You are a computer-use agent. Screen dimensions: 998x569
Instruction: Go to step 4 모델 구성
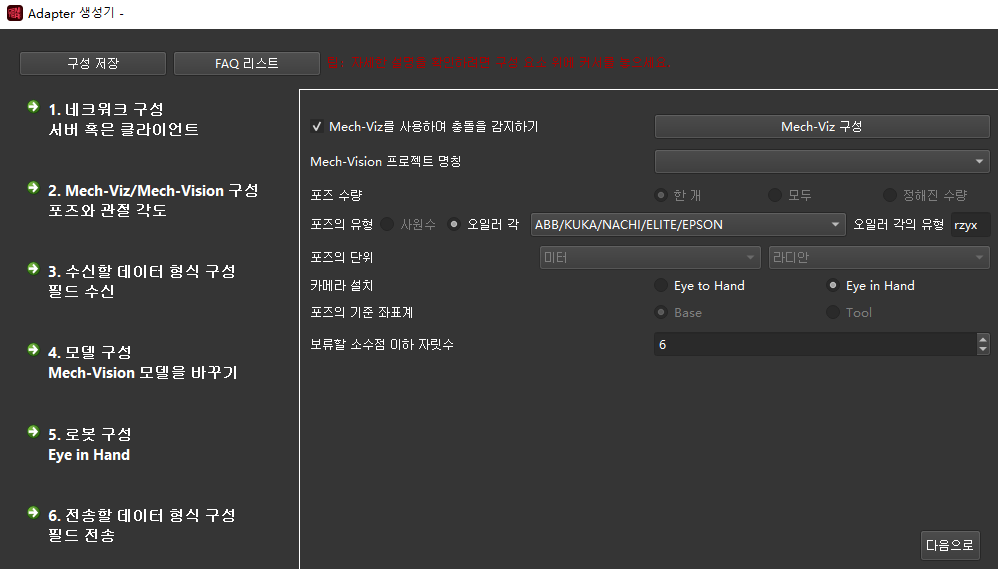tap(143, 362)
